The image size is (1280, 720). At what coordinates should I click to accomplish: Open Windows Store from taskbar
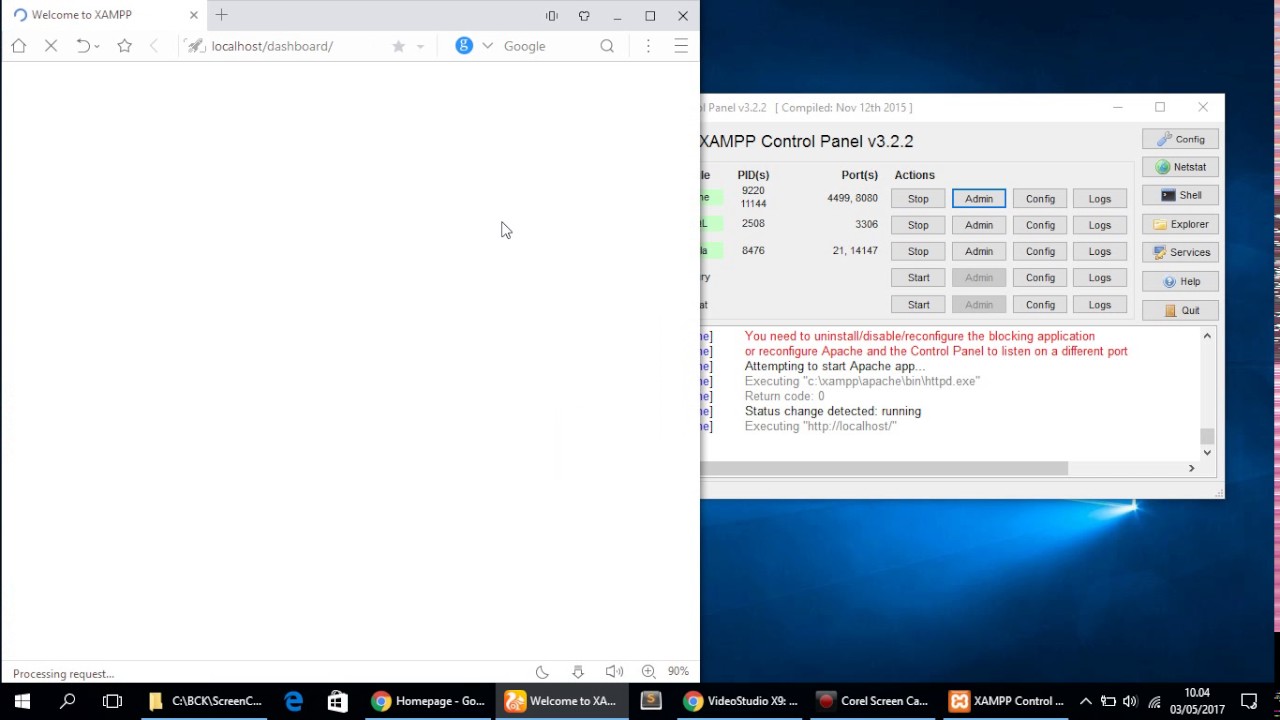[337, 701]
